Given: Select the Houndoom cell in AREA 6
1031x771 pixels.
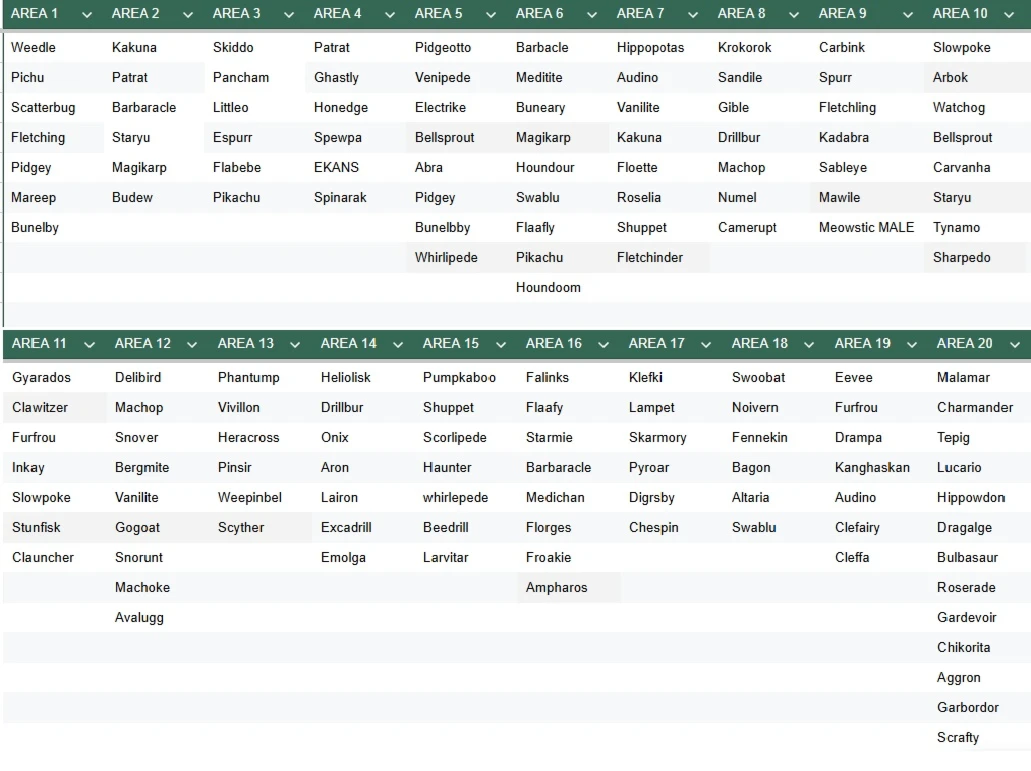Looking at the screenshot, I should click(x=548, y=288).
